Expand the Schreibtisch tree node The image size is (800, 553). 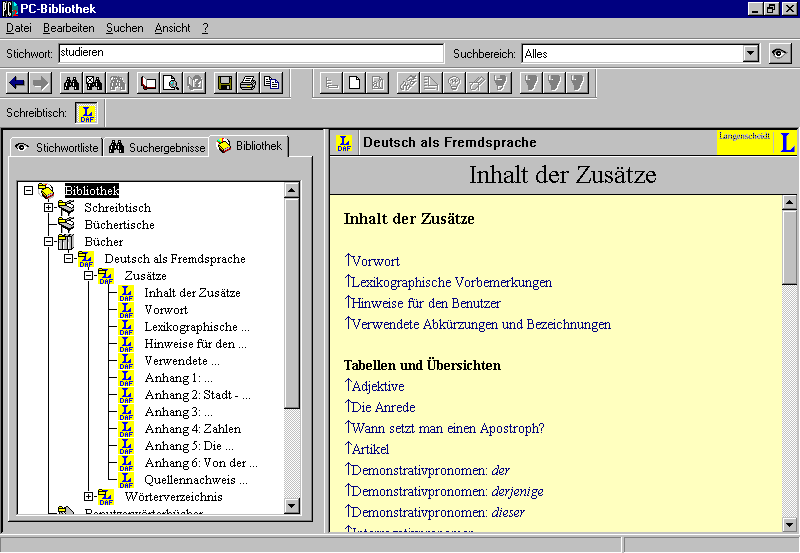coord(48,207)
